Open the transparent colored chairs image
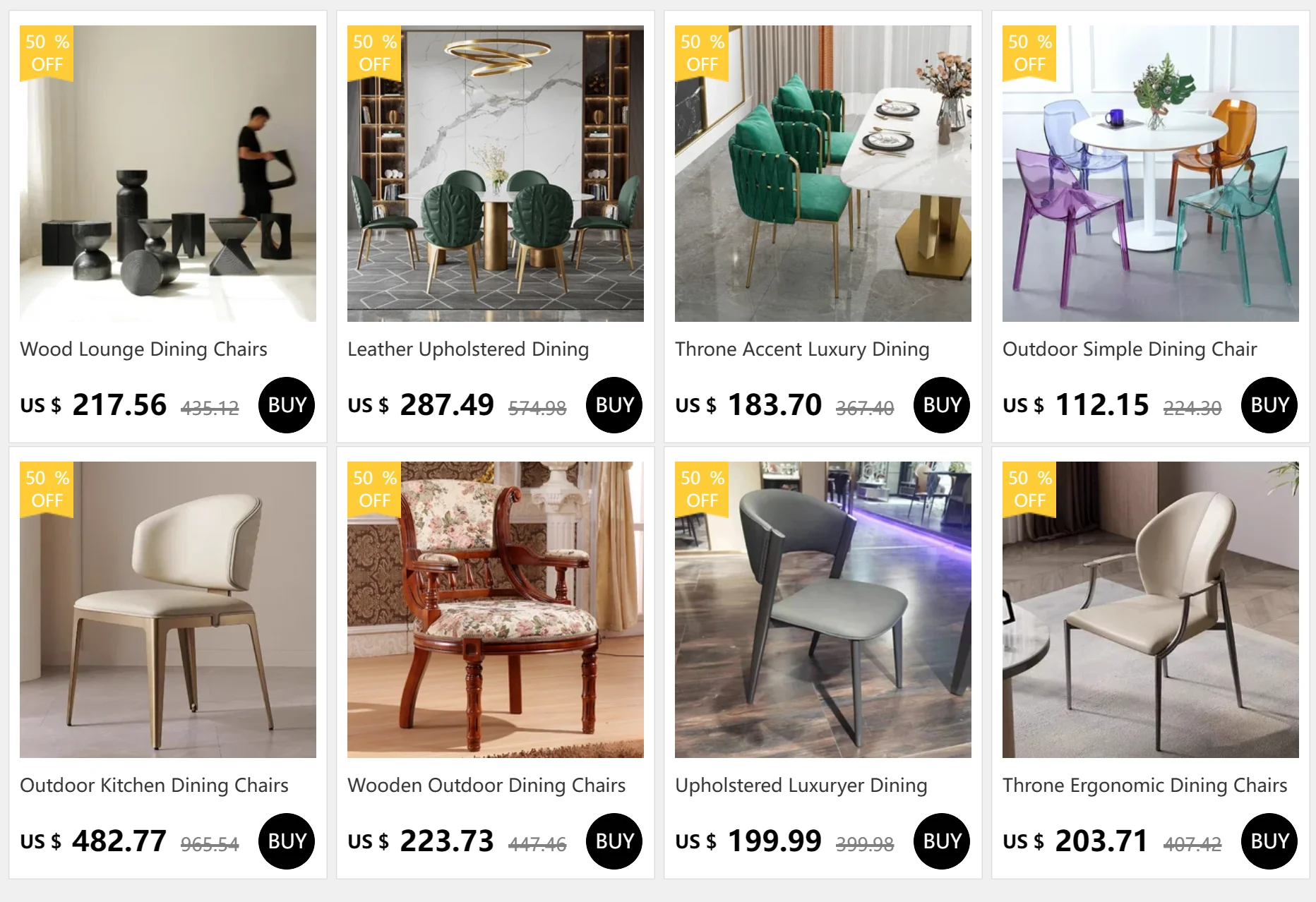This screenshot has height=902, width=1316. 1151,174
